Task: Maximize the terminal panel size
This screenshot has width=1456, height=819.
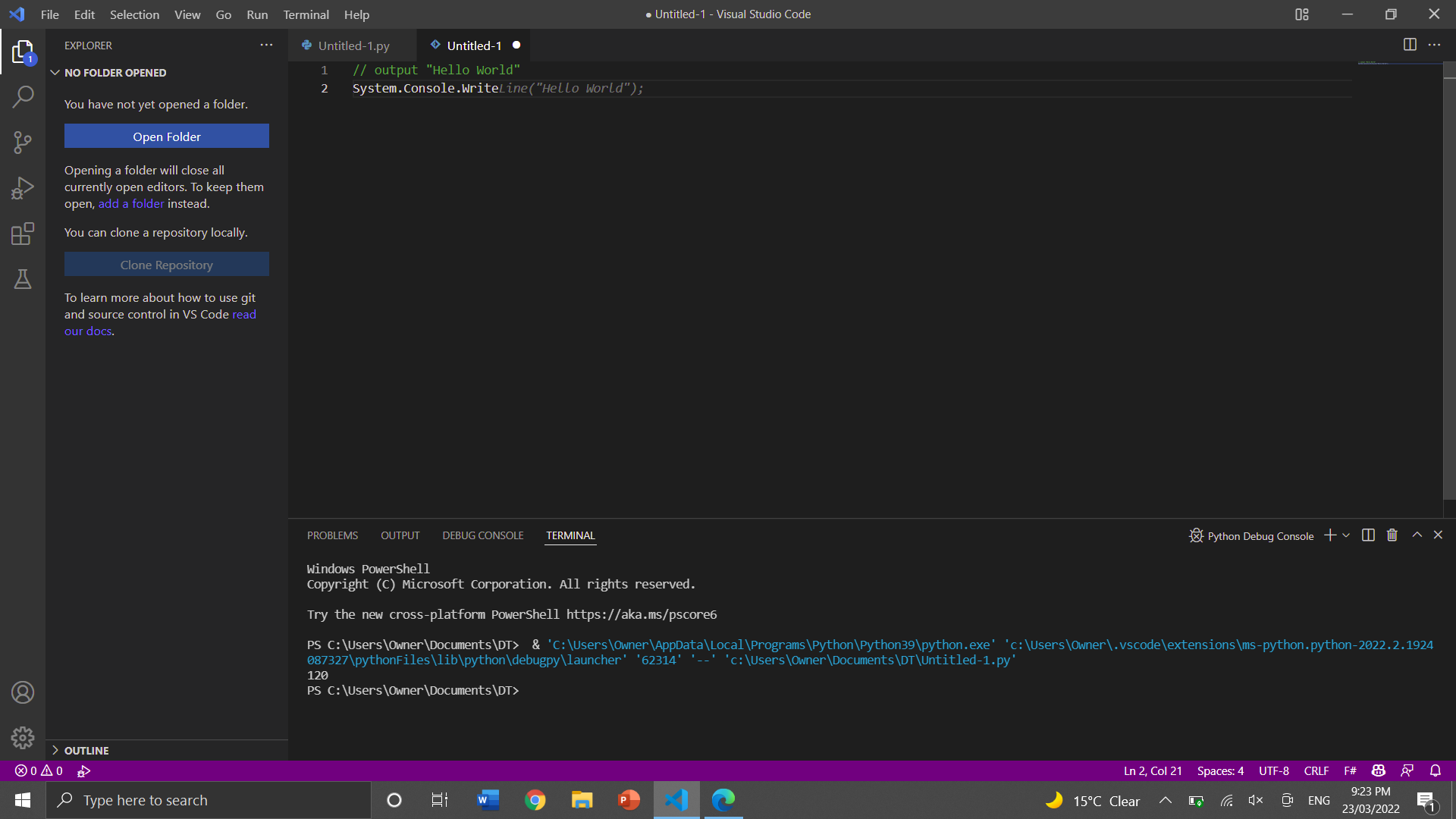Action: 1417,535
